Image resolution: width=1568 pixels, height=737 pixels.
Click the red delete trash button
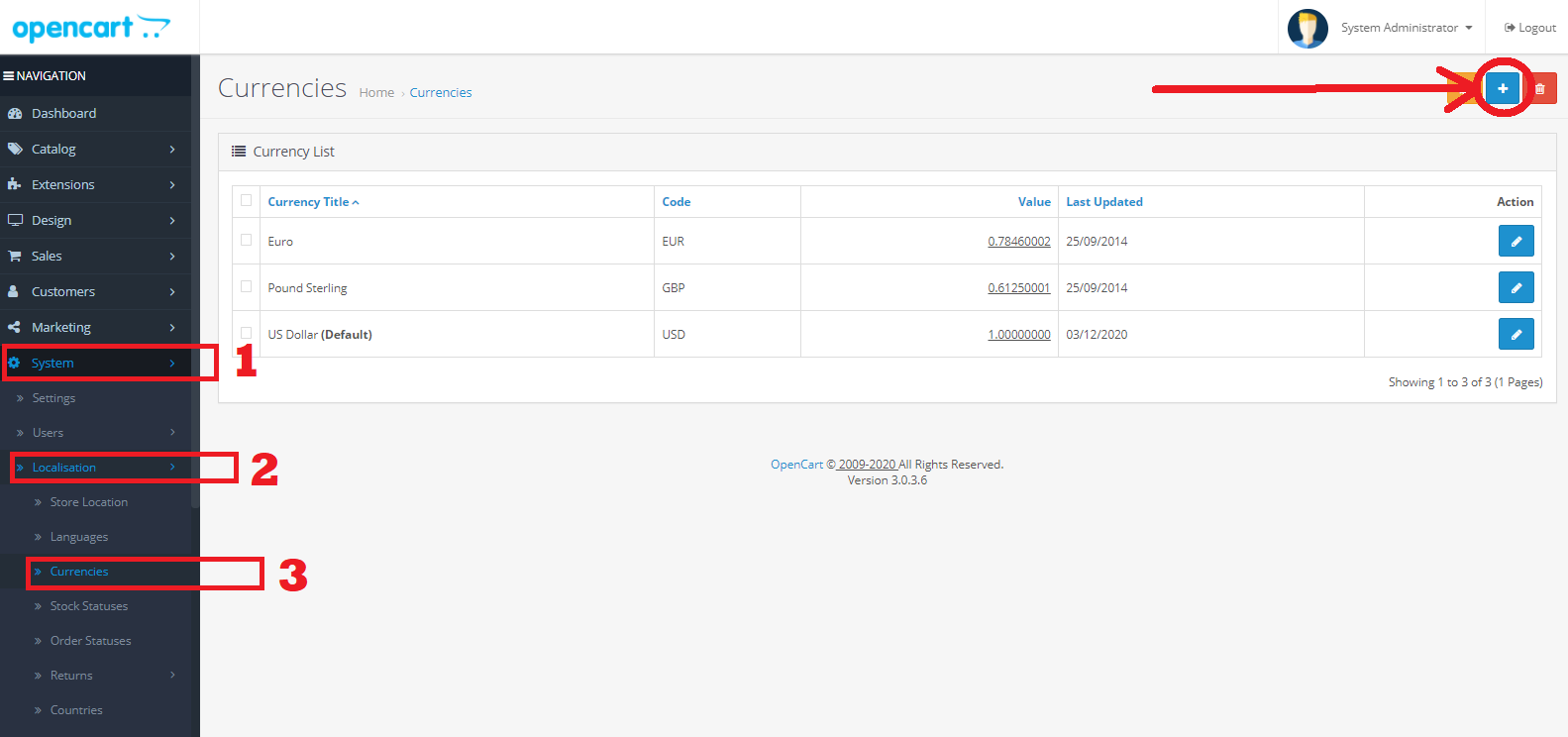1539,88
